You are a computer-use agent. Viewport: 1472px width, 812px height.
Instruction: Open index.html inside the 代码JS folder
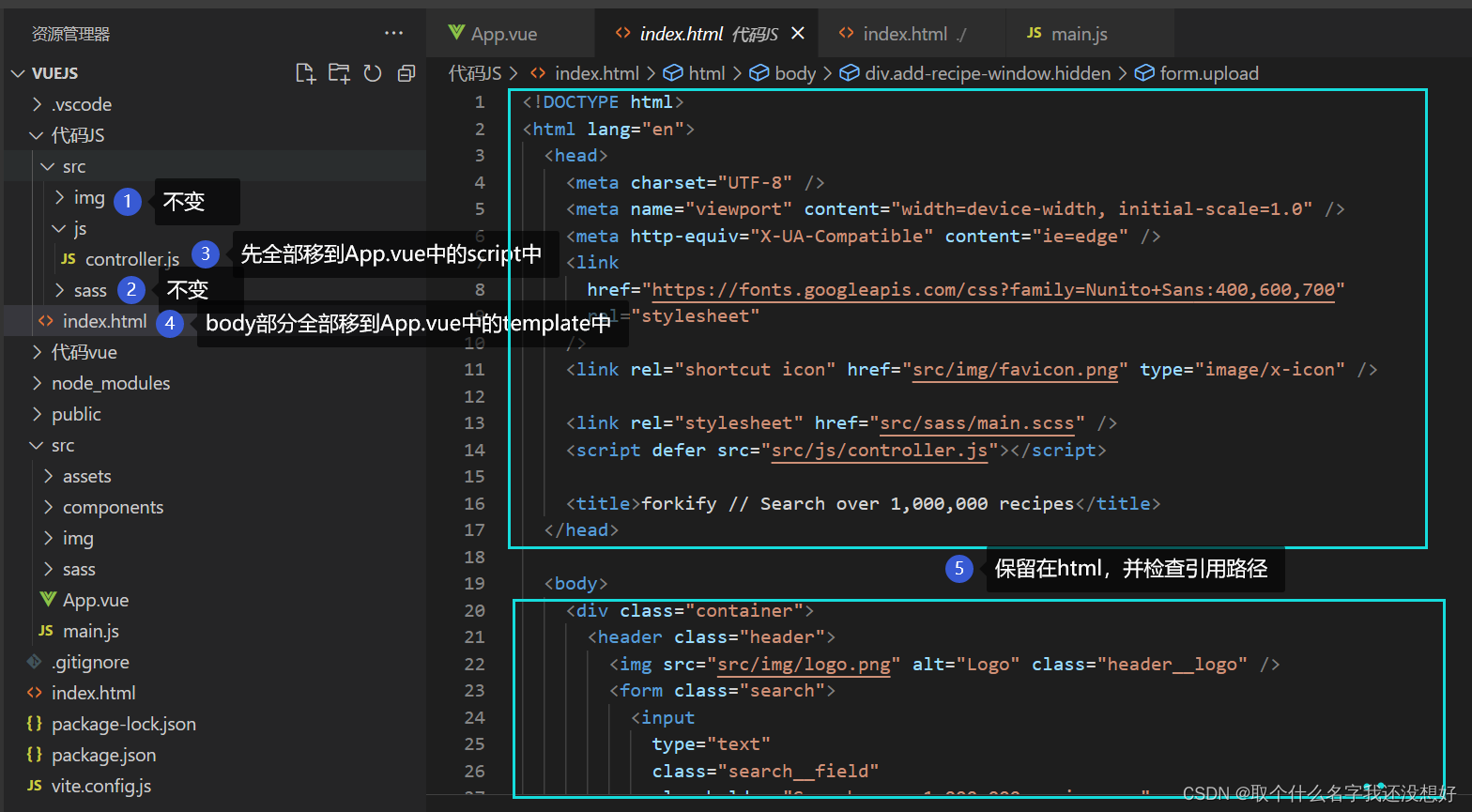tap(104, 321)
